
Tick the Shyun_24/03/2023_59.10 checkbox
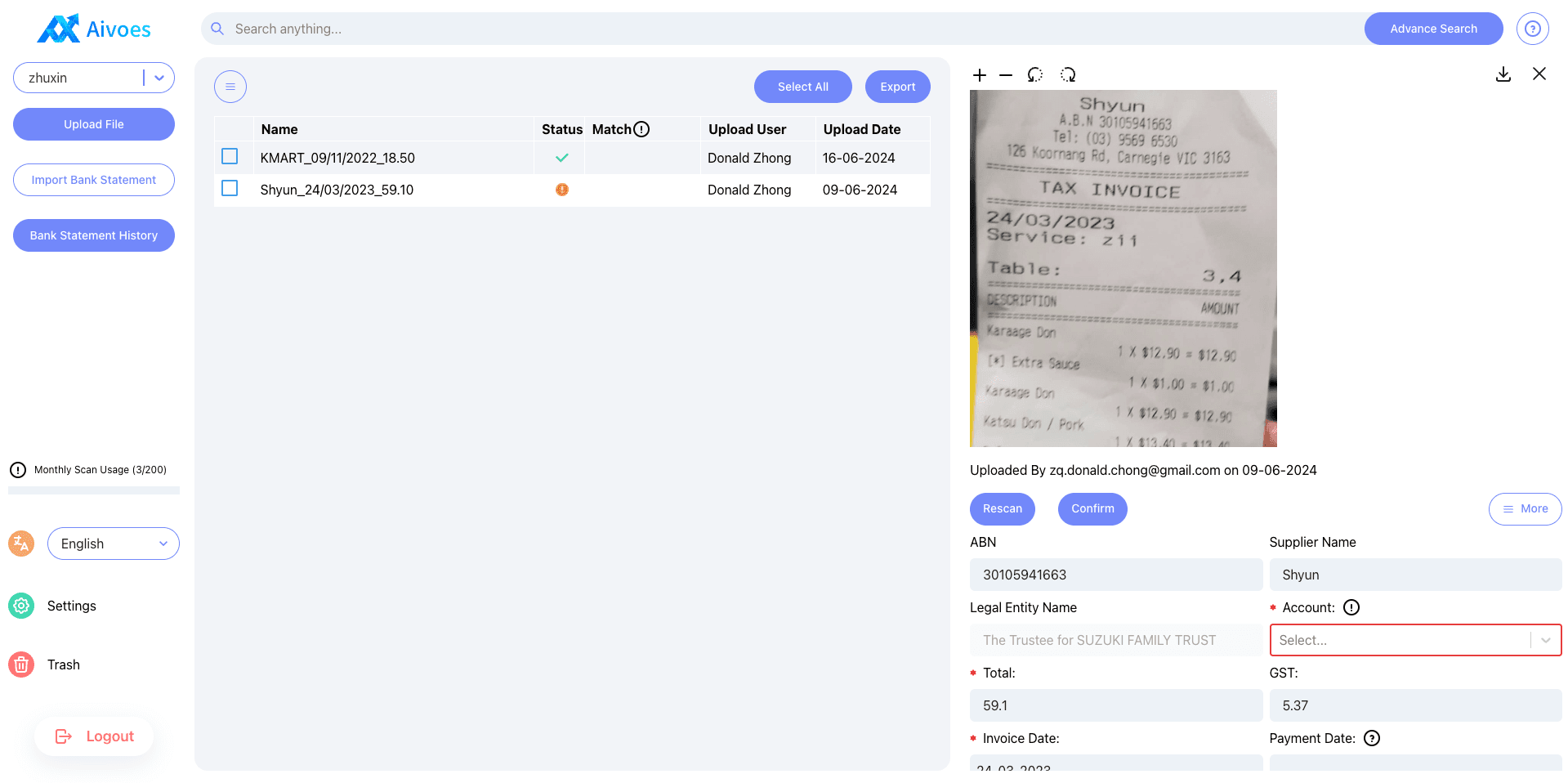230,189
